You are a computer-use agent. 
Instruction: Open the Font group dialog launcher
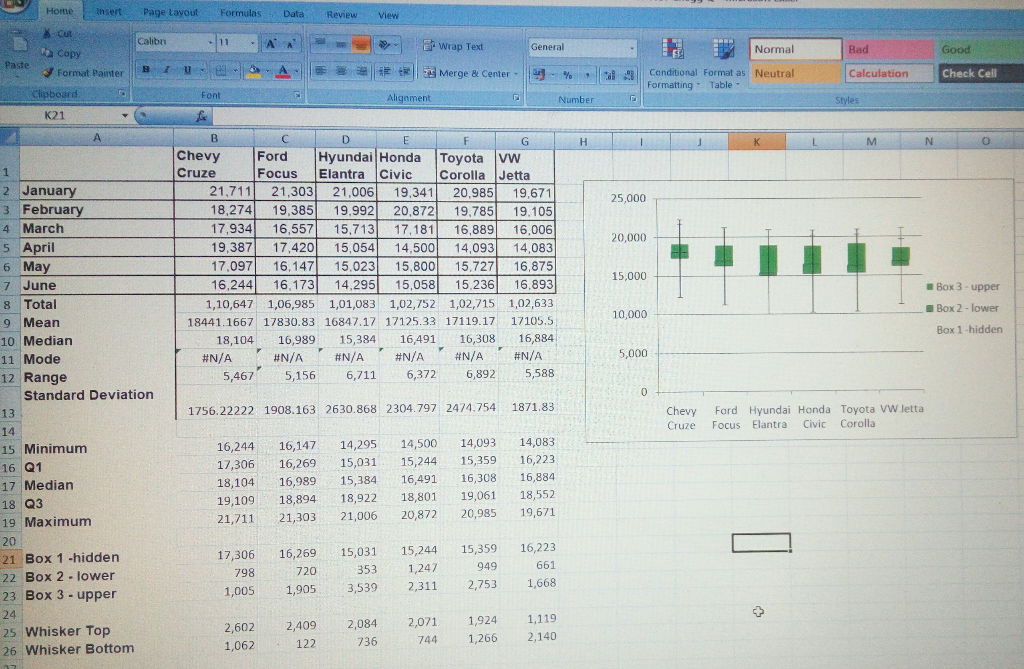point(297,95)
